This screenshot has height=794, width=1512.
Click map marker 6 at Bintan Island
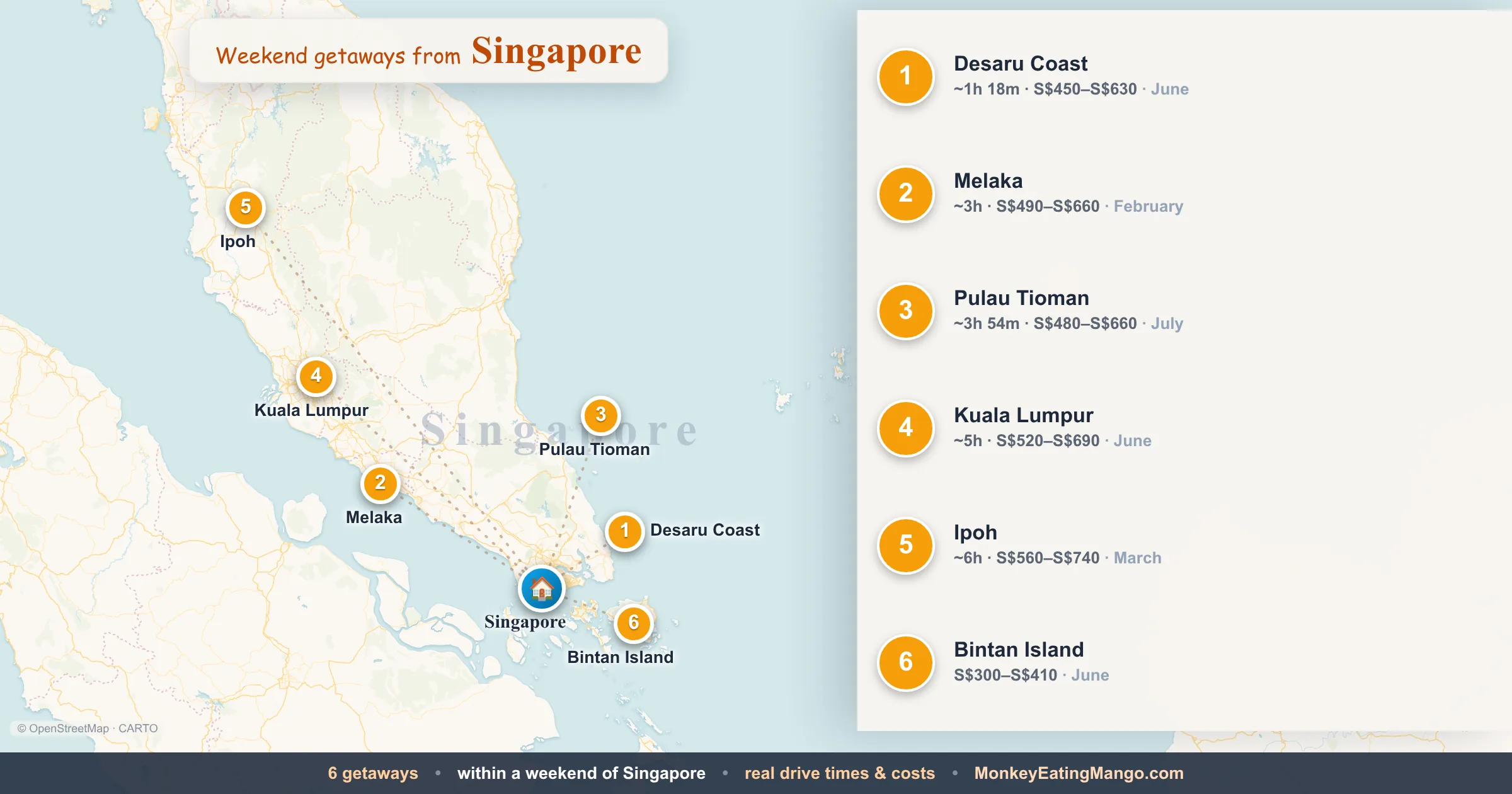(633, 623)
